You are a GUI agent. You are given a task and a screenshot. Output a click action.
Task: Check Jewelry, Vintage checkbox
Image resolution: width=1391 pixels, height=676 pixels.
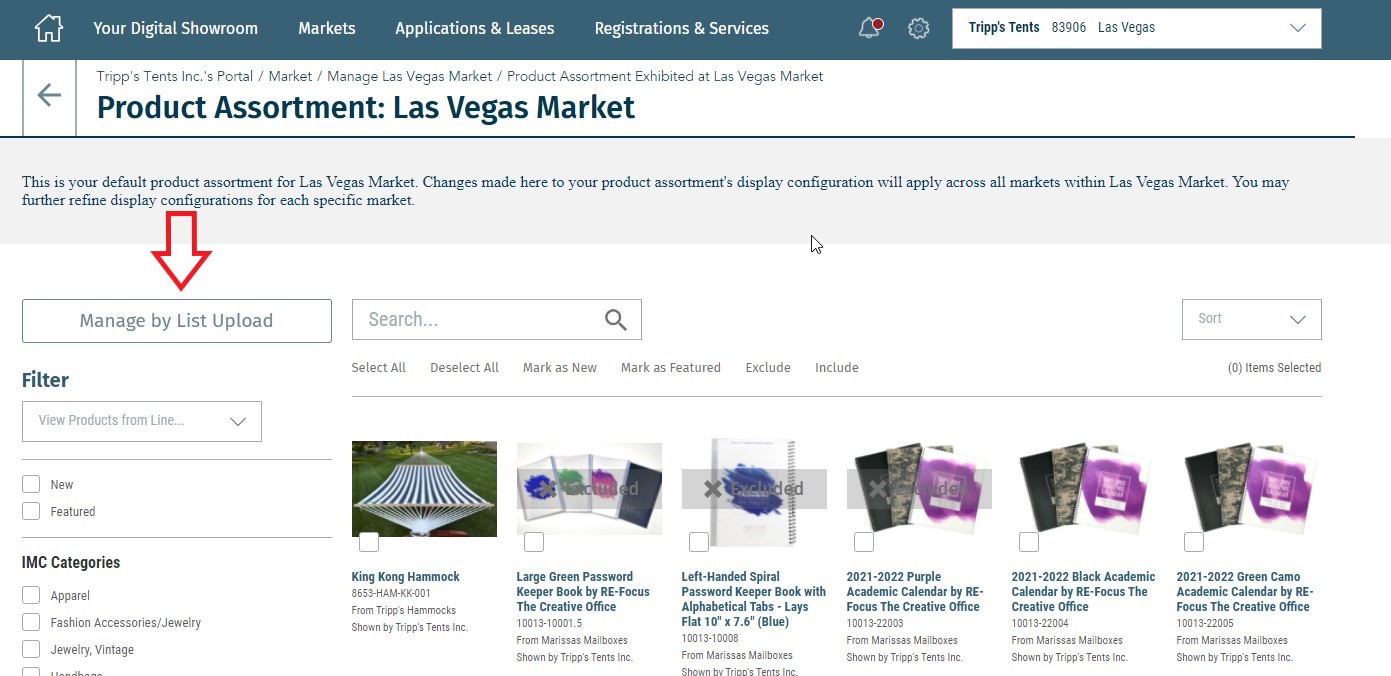(x=31, y=649)
